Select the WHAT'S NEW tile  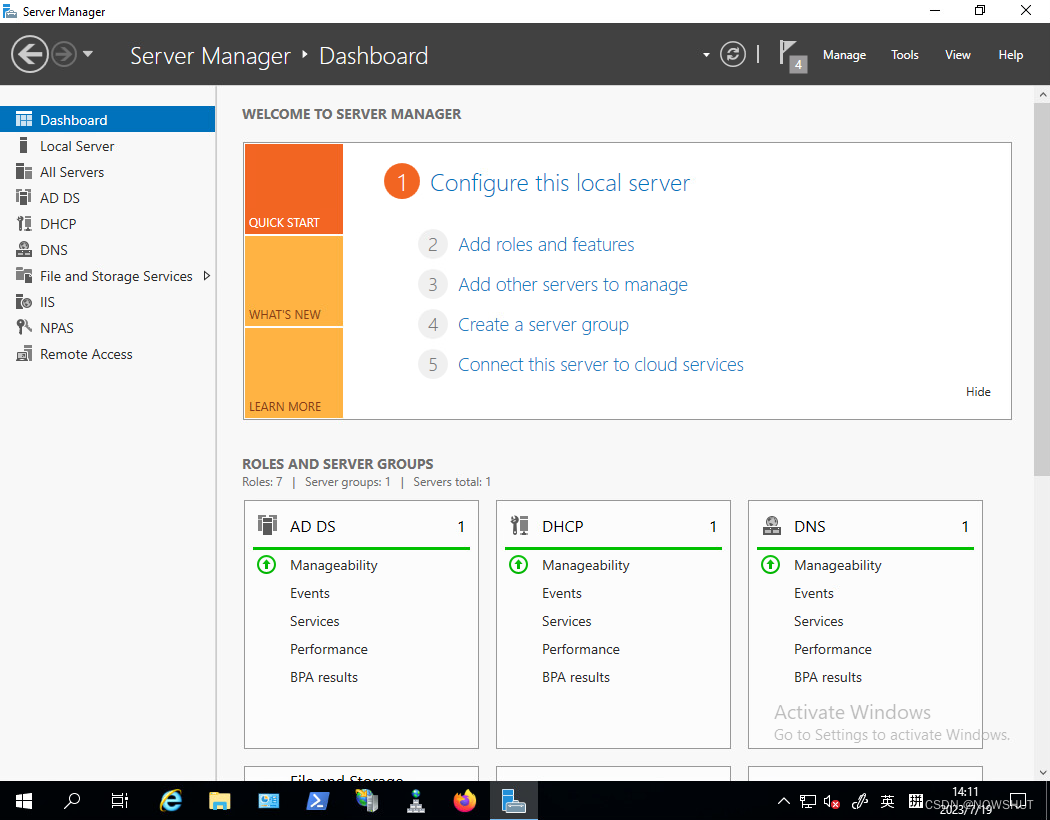click(294, 281)
